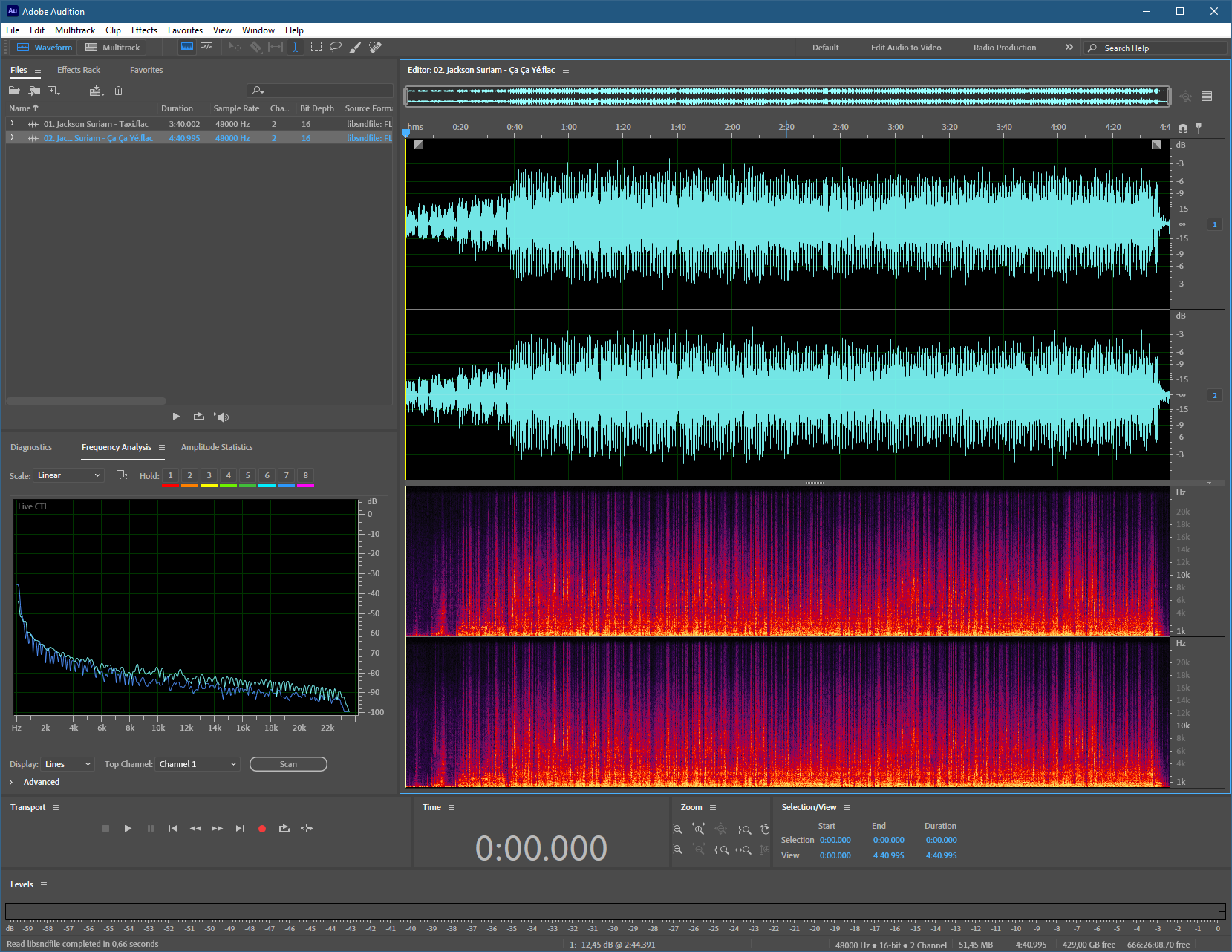Move playhead to next marker in Transport
1232x952 pixels.
pos(240,829)
